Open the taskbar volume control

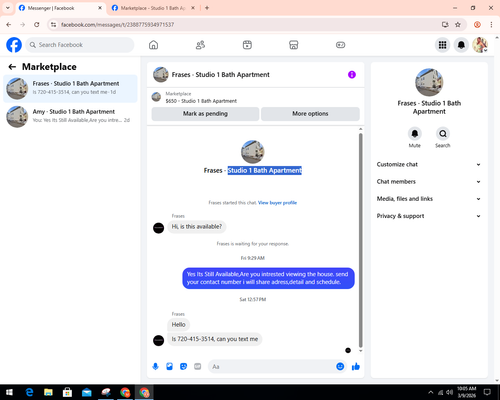pyautogui.click(x=449, y=392)
